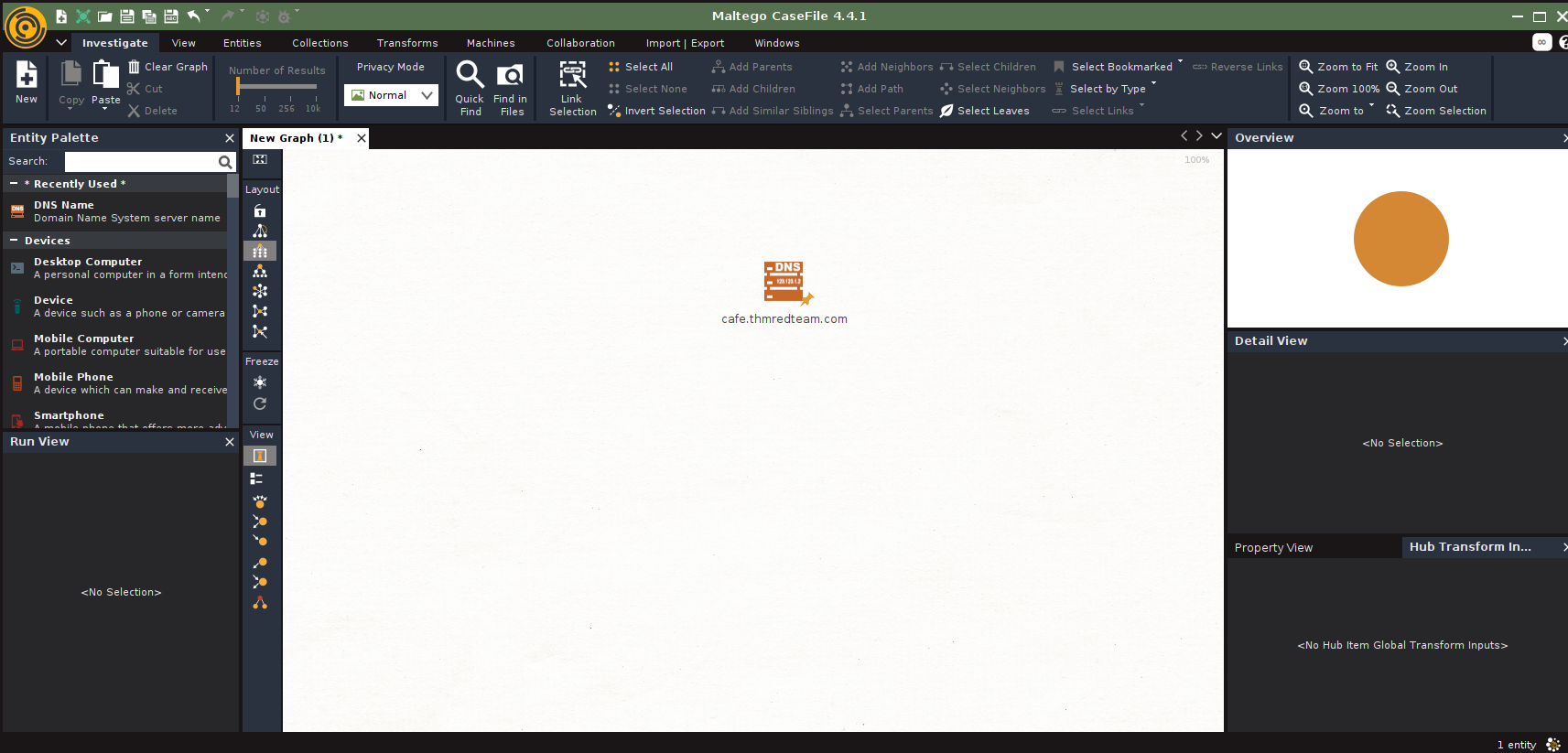The image size is (1568, 753).
Task: Switch to the list view mode icon
Action: pyautogui.click(x=257, y=479)
